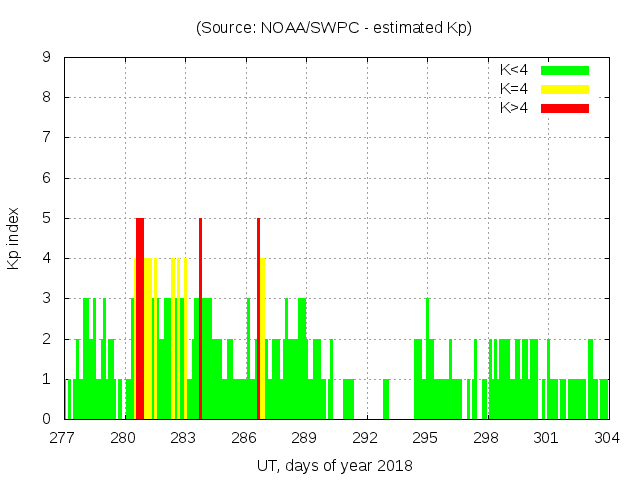
Task: Select the K>4 legend label text
Action: coord(514,107)
